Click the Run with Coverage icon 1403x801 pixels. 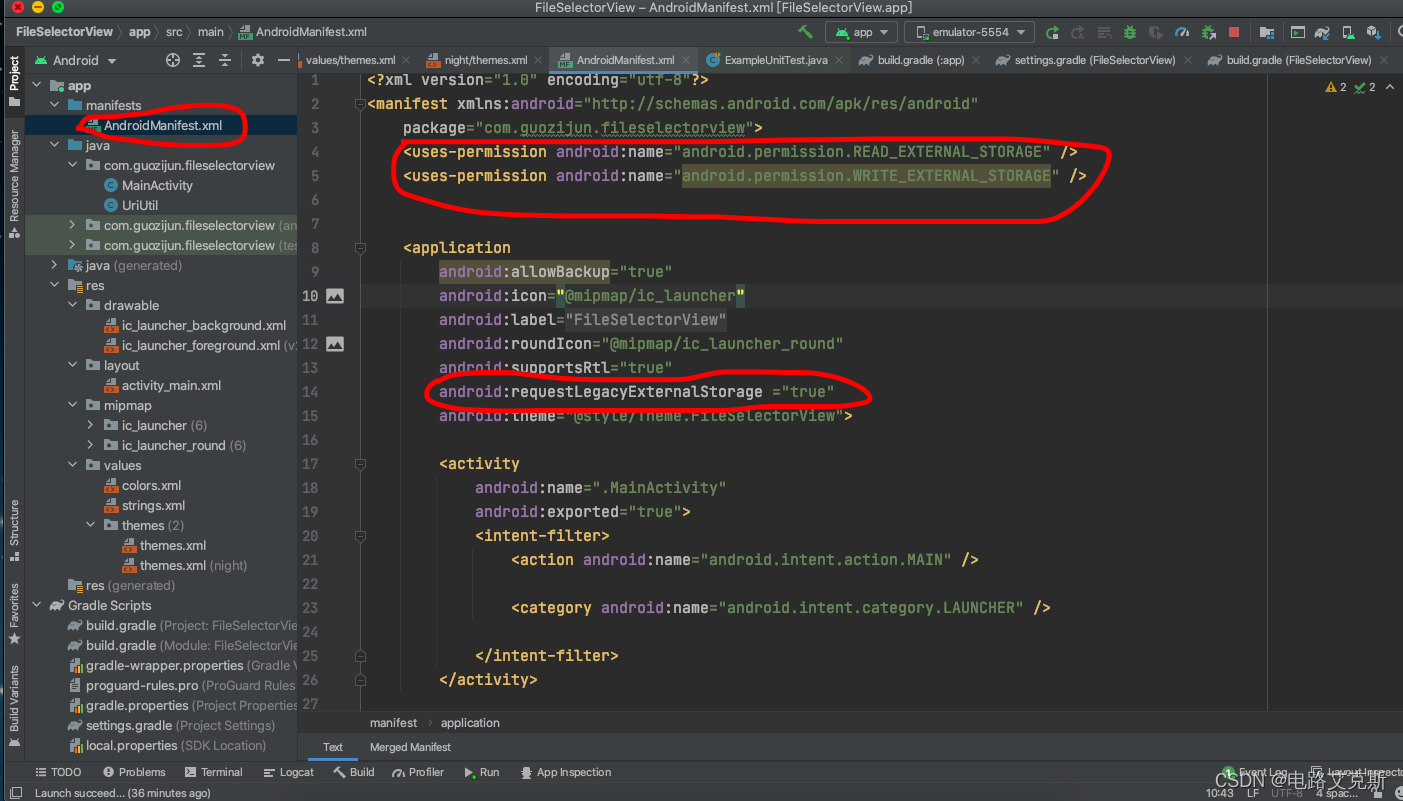1156,32
